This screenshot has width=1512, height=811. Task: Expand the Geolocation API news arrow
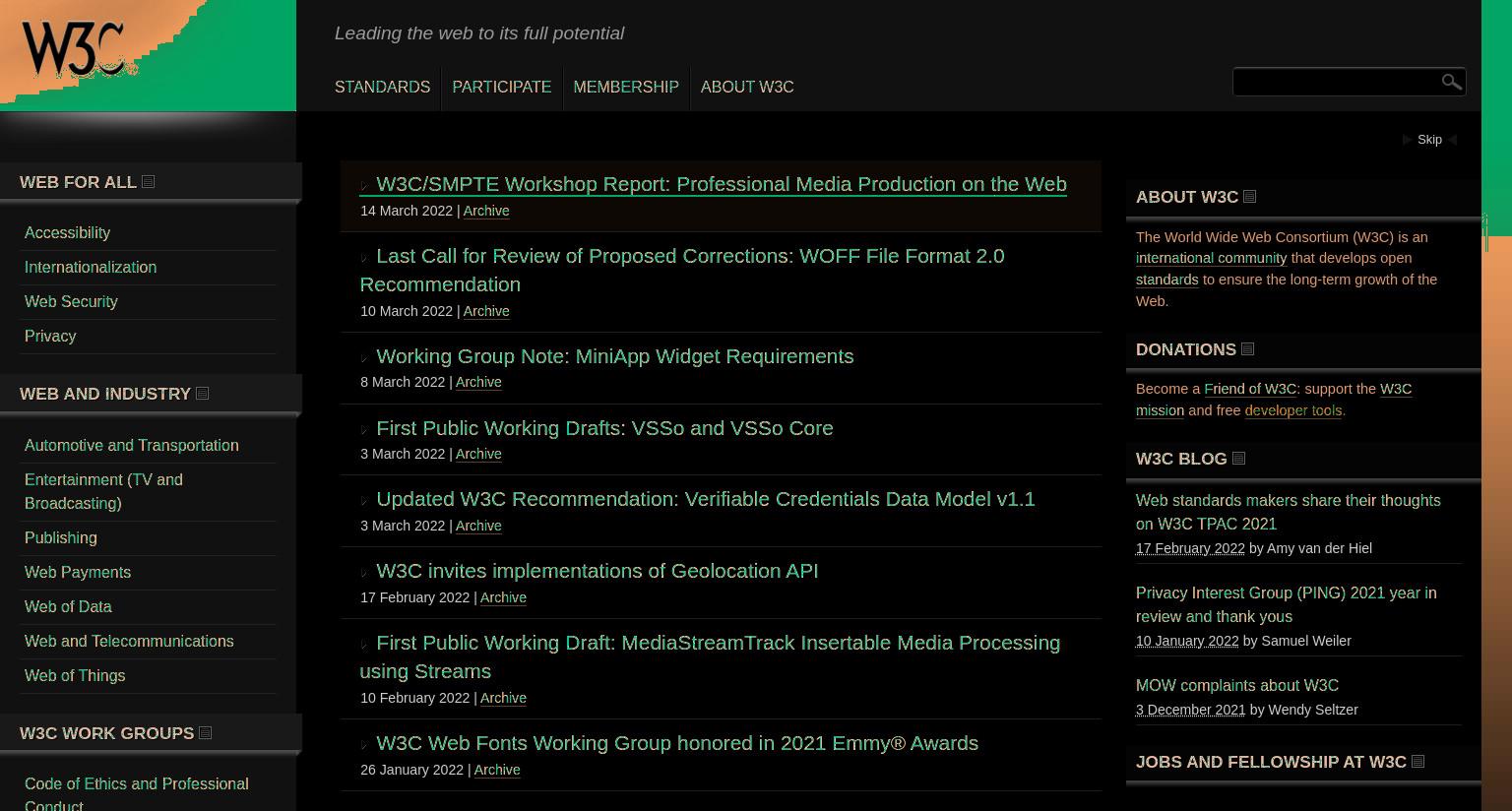[365, 573]
